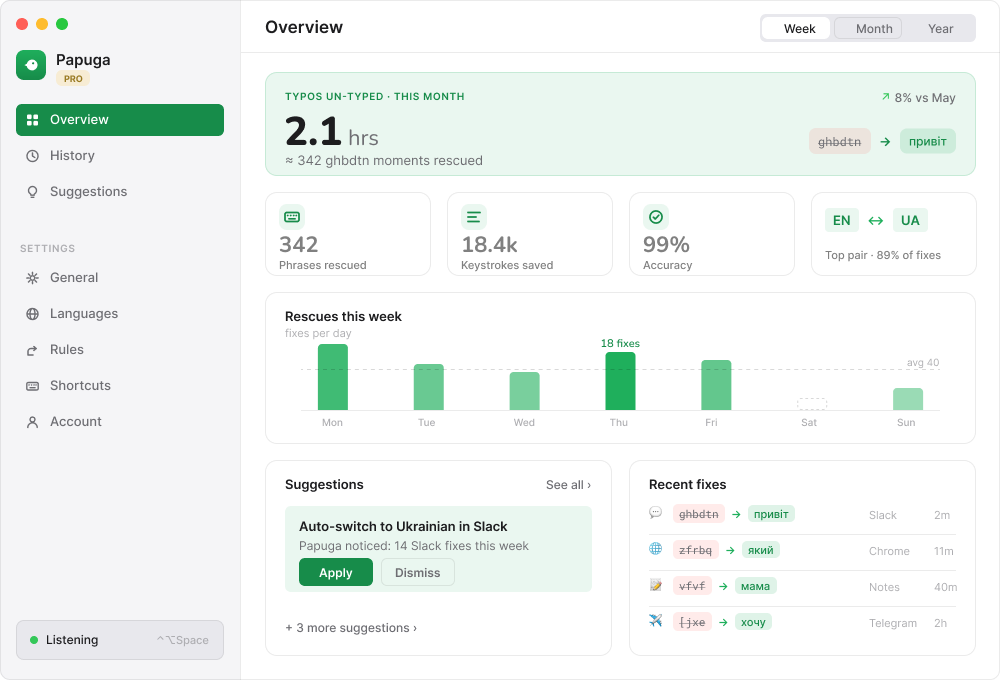Viewport: 1000px width, 680px height.
Task: Click the Languages globe icon
Action: point(33,314)
